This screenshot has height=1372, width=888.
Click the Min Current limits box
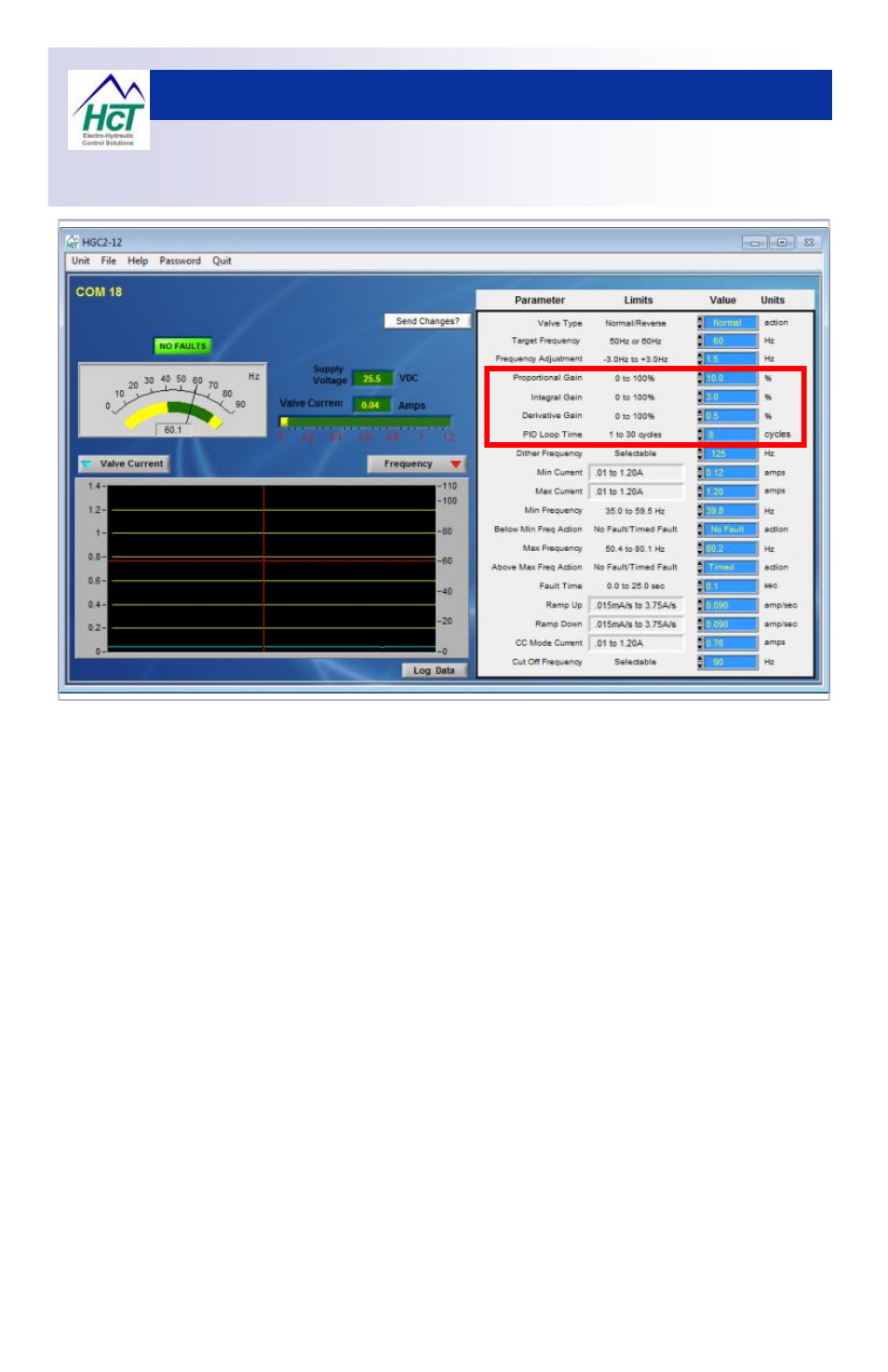click(636, 473)
